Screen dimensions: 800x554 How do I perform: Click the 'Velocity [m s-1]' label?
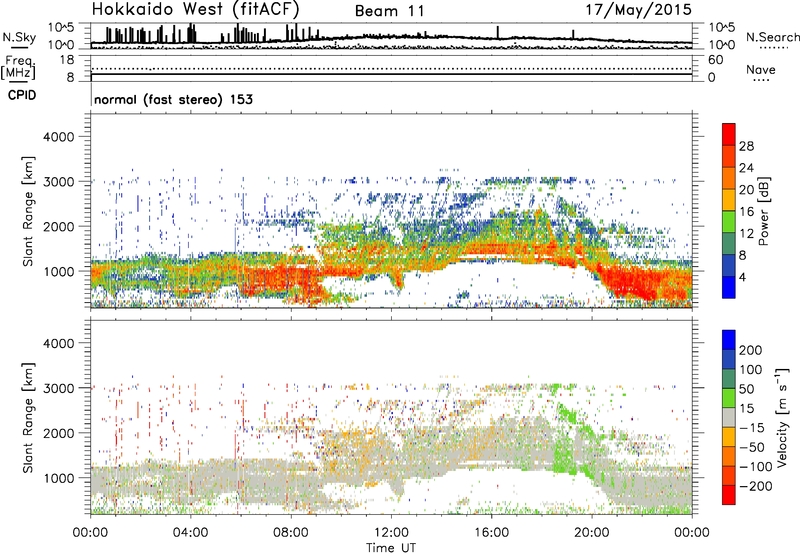pos(781,417)
